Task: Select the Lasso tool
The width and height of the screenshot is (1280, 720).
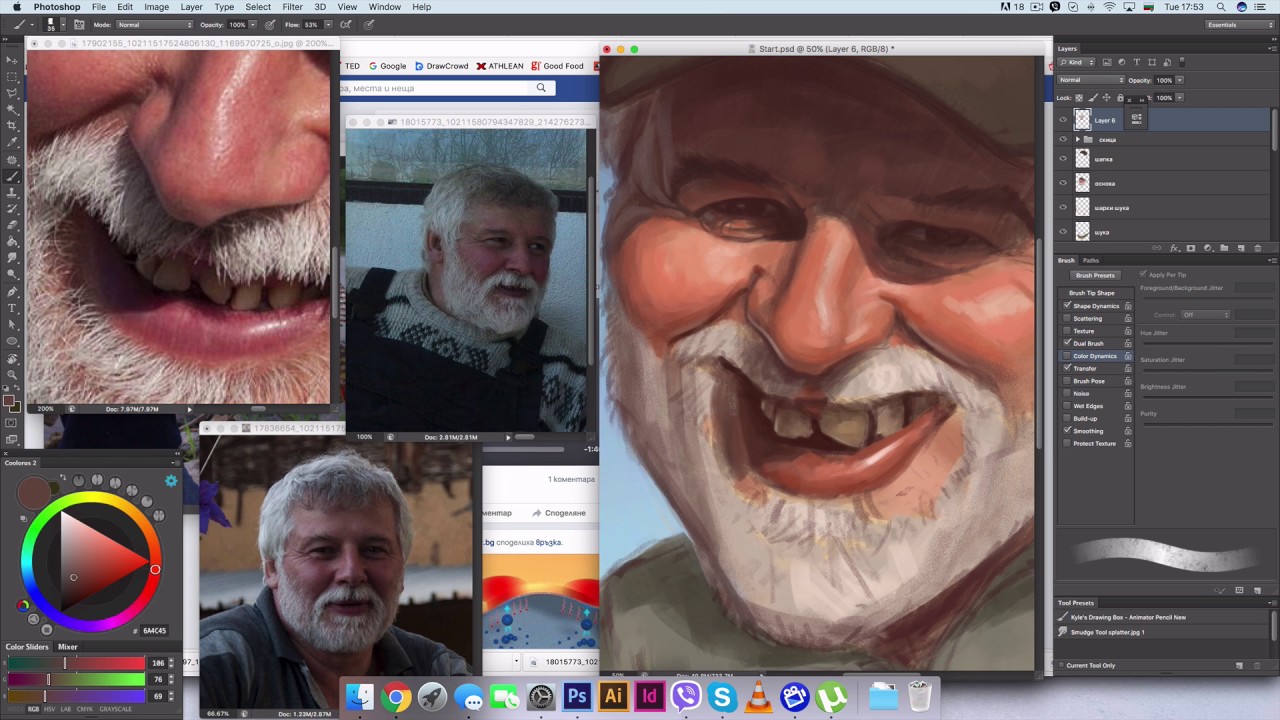Action: [x=12, y=93]
